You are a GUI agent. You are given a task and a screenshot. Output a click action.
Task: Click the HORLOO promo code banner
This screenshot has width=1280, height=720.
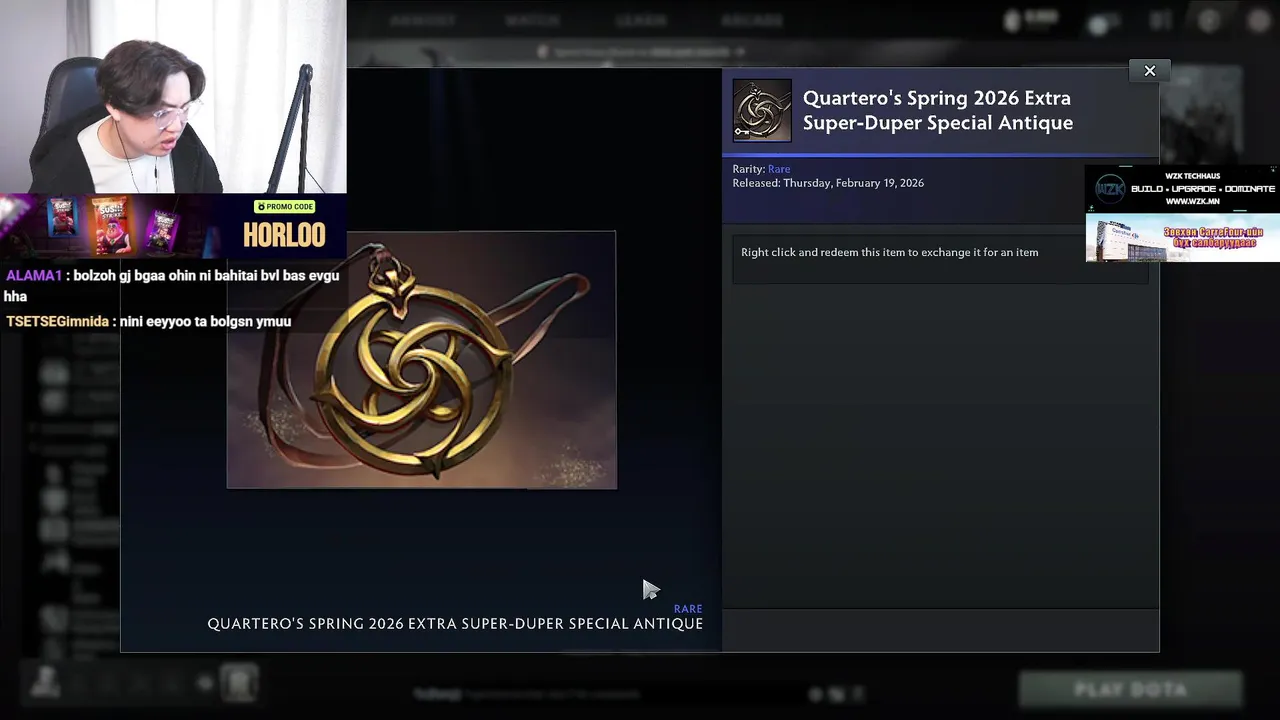[173, 227]
